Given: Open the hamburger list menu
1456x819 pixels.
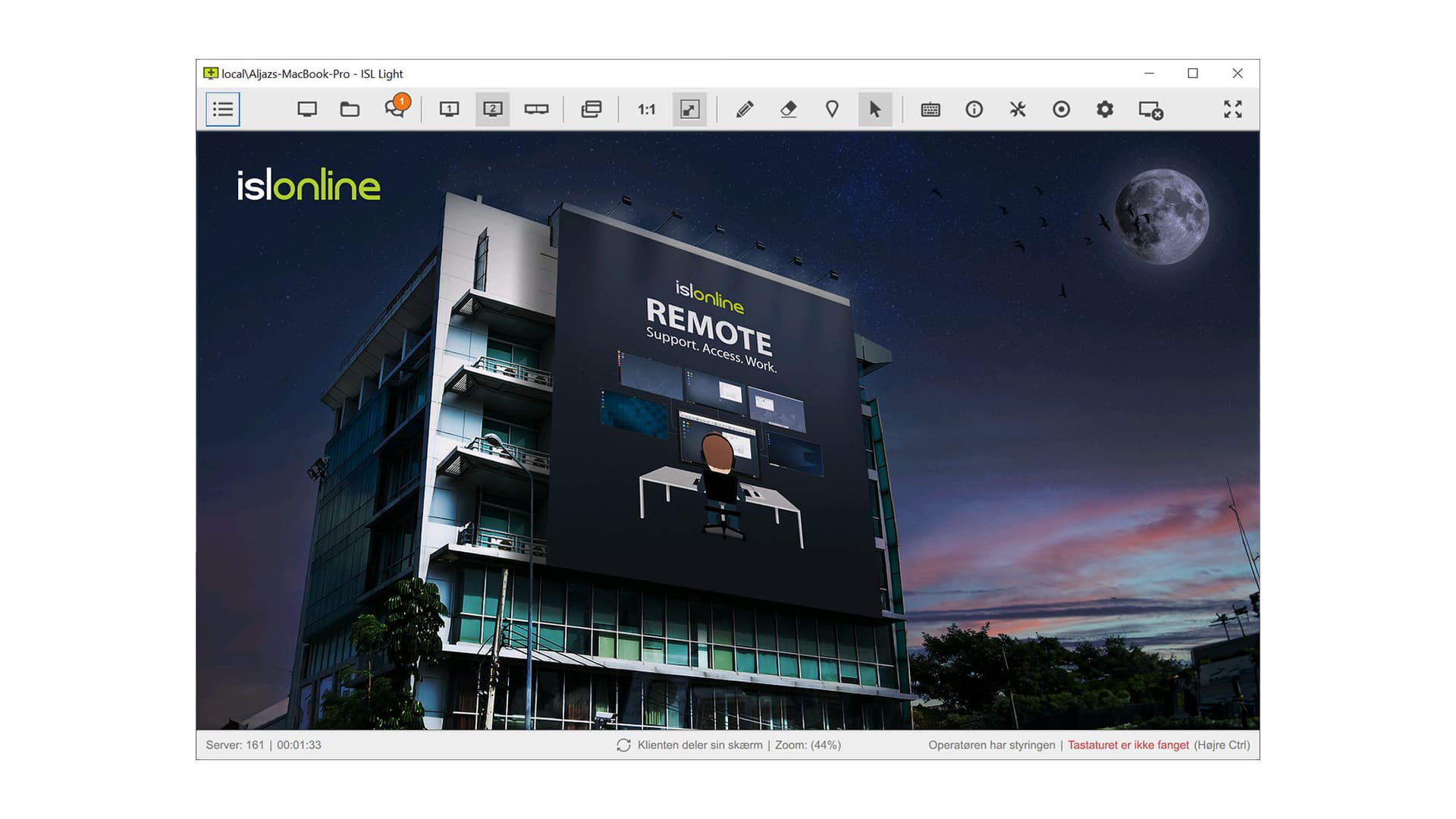Looking at the screenshot, I should click(x=223, y=109).
